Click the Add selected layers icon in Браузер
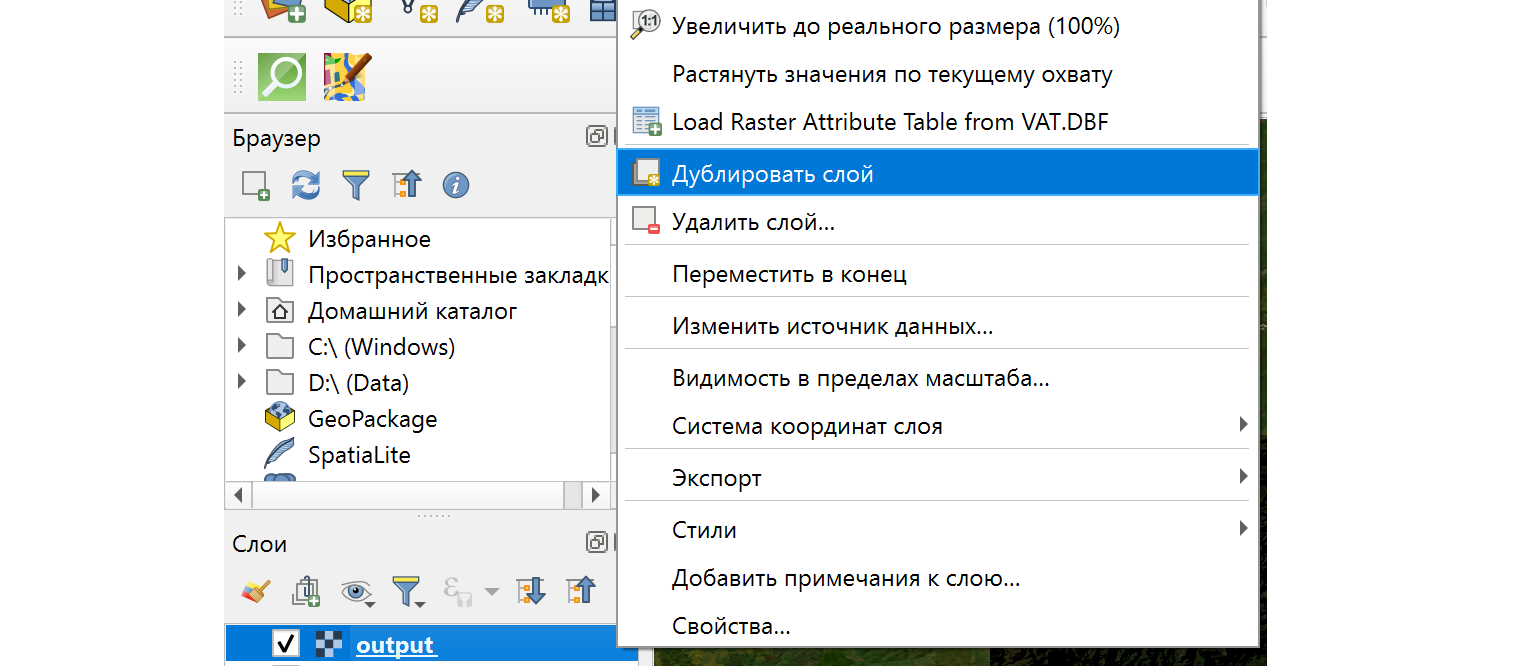The height and width of the screenshot is (668, 1530). click(256, 185)
